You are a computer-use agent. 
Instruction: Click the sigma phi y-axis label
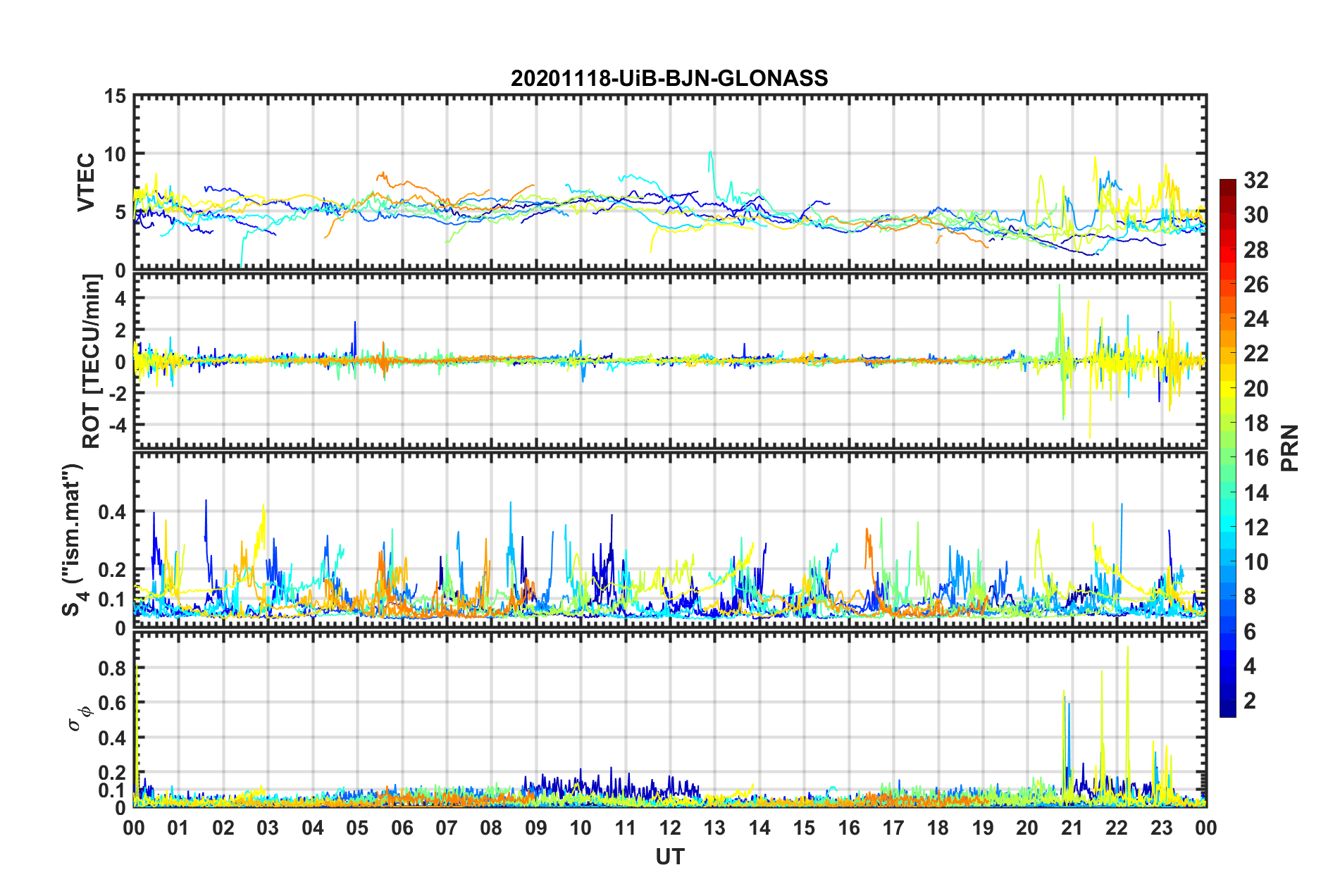pos(81,718)
